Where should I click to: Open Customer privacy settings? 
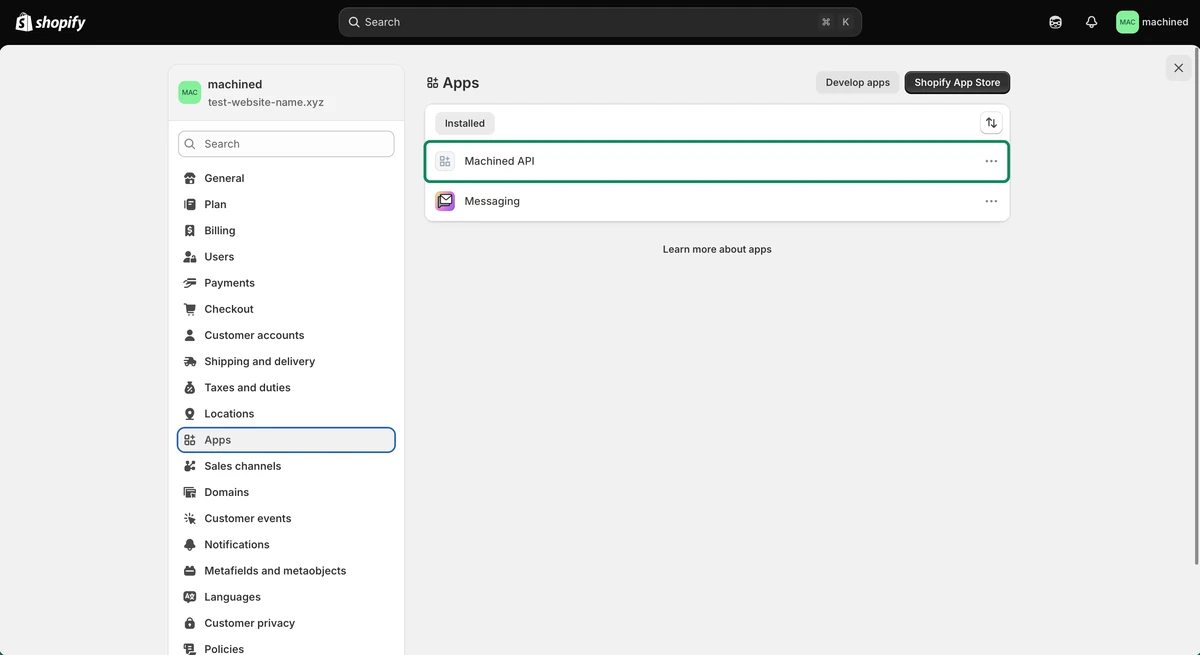pyautogui.click(x=286, y=623)
